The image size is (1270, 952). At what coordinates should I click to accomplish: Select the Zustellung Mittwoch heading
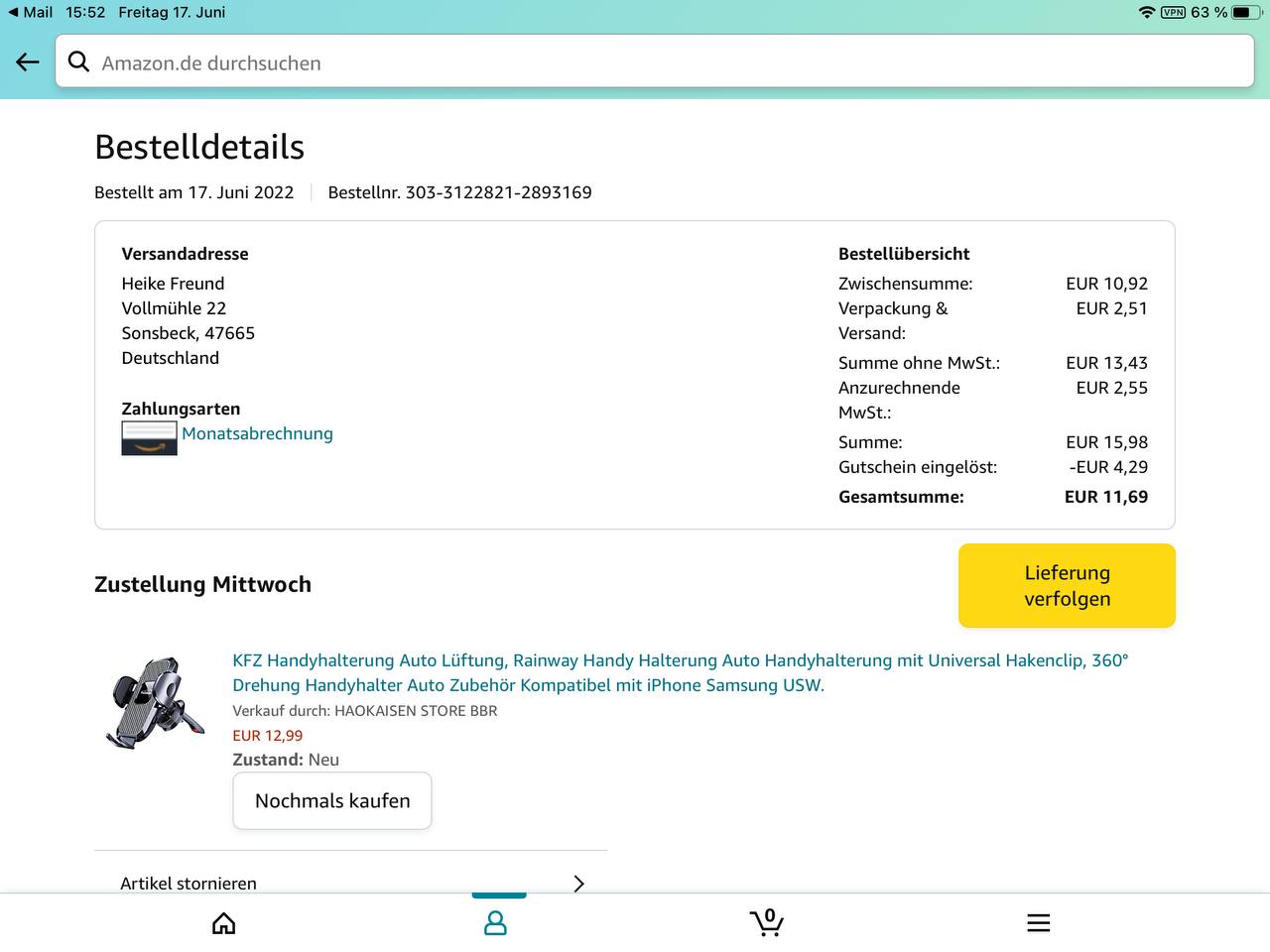point(202,584)
